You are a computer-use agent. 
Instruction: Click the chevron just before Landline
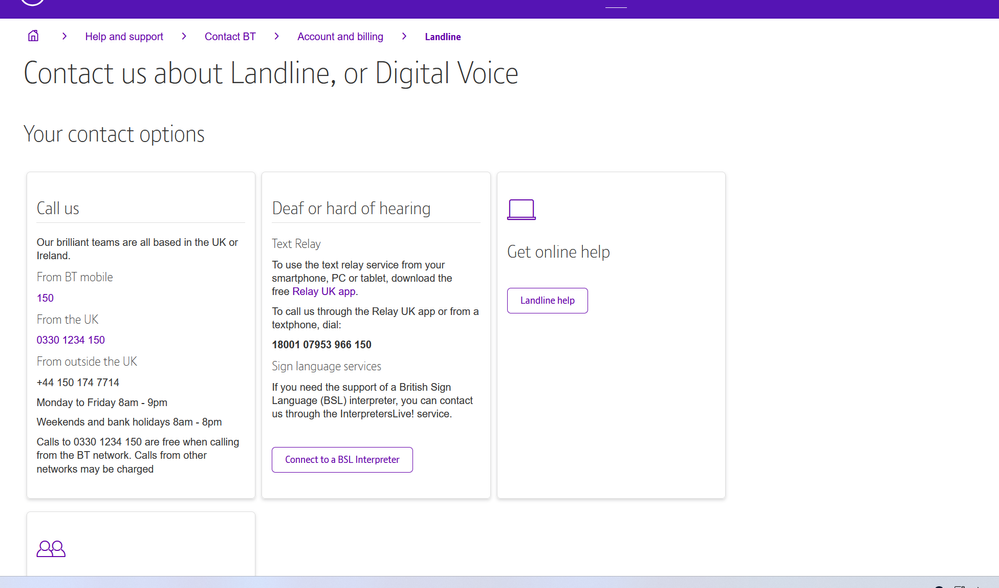[404, 36]
